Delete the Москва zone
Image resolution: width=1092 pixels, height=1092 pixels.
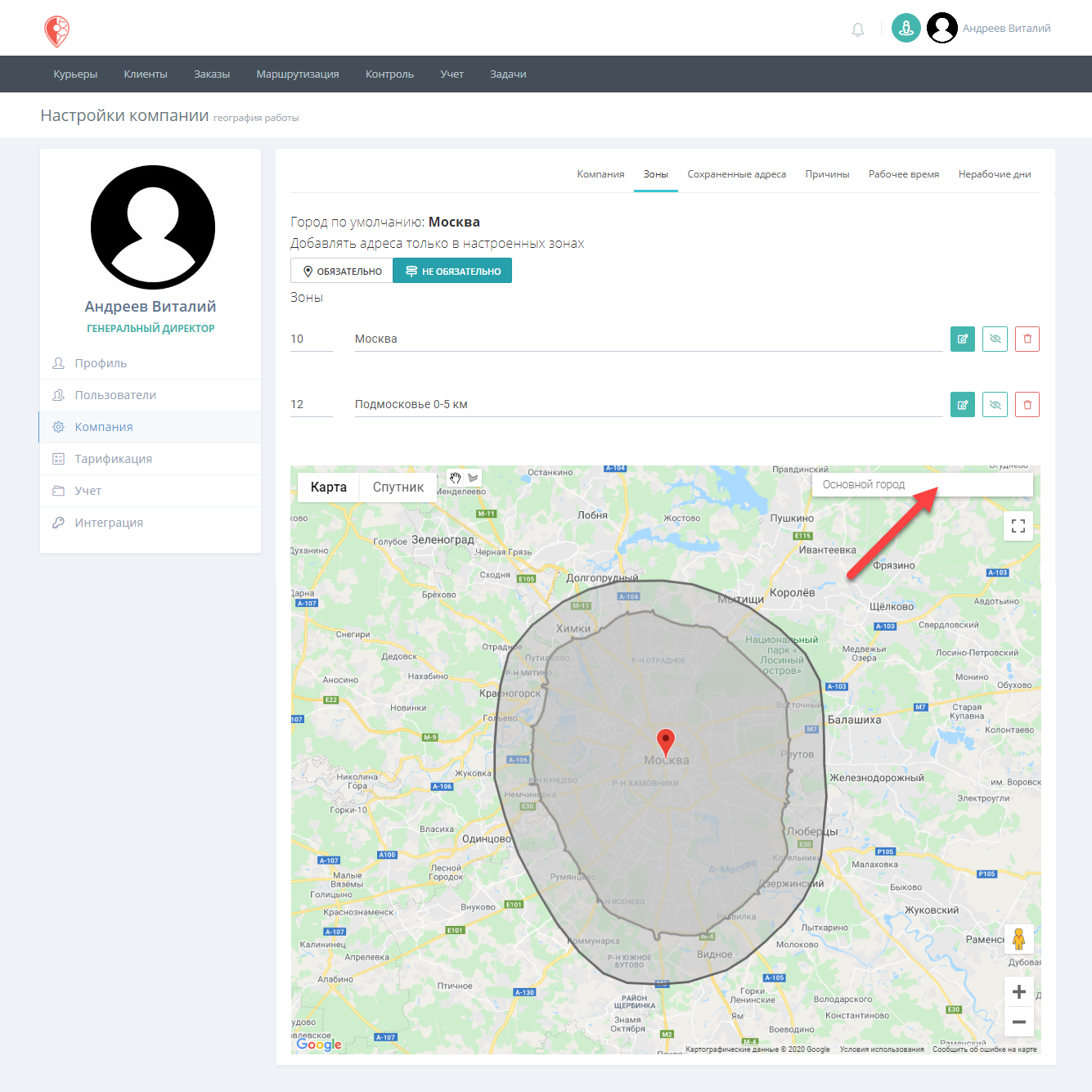click(x=1027, y=339)
